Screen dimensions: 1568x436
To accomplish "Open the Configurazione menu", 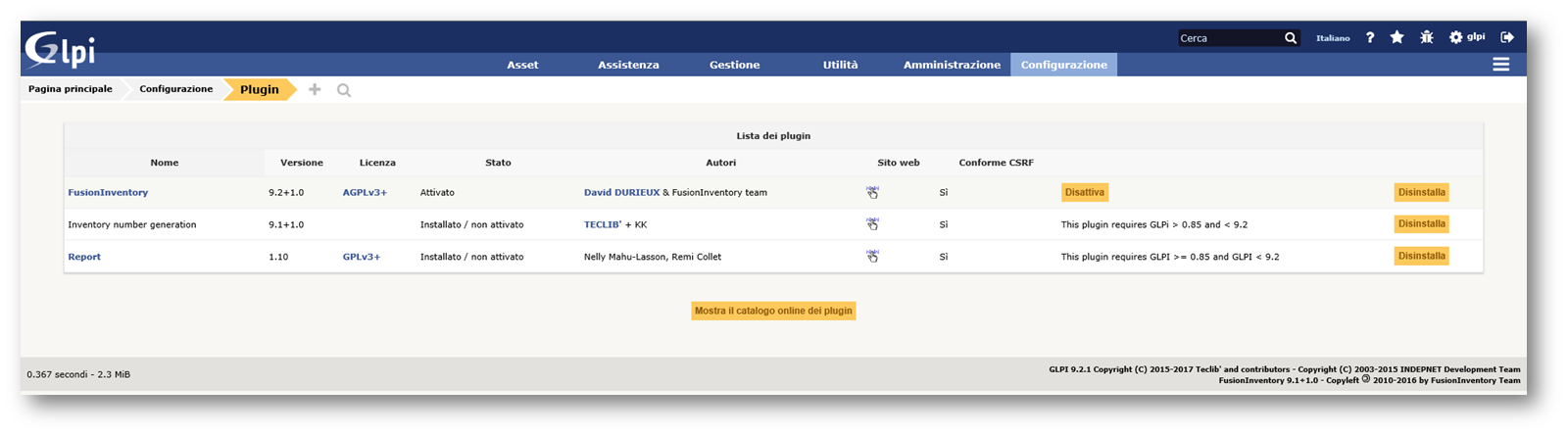I will click(x=1063, y=65).
